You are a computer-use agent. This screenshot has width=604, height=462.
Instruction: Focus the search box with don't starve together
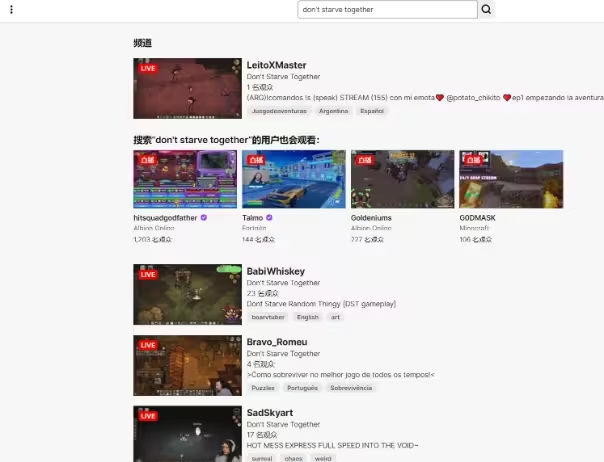coord(388,9)
